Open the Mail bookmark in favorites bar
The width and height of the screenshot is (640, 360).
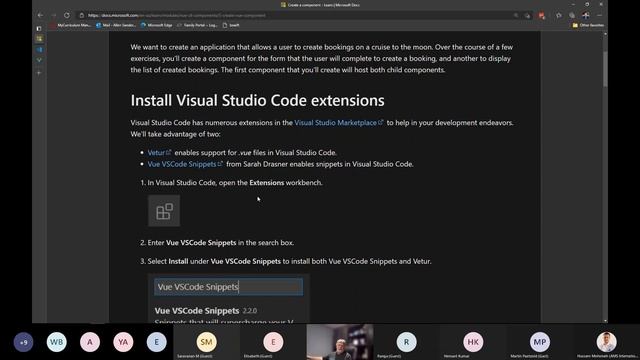[x=116, y=25]
